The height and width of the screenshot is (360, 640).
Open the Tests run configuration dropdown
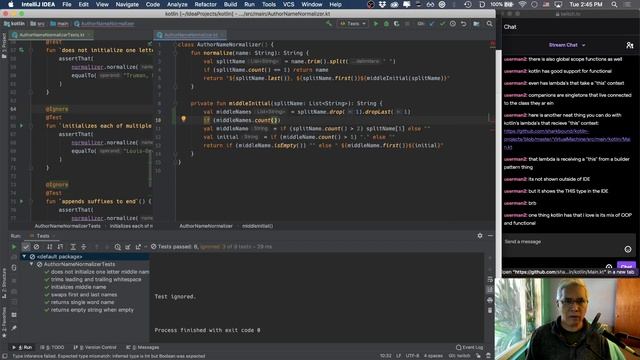click(x=353, y=24)
